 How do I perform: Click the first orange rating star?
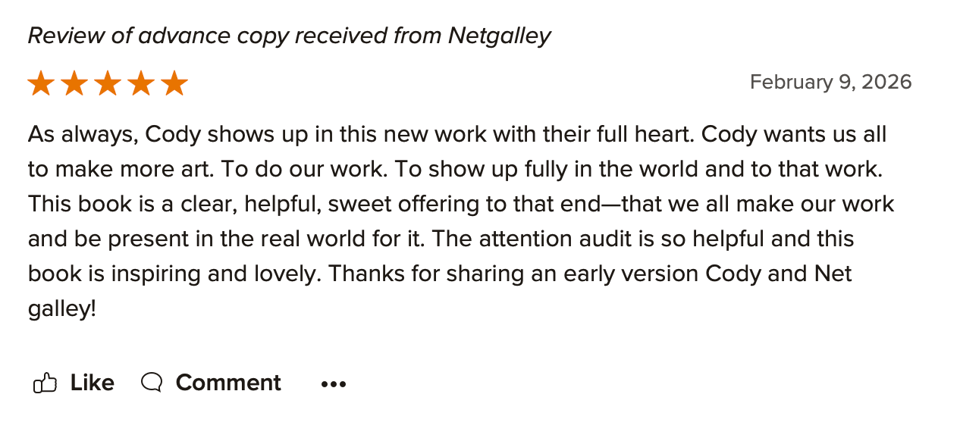coord(41,83)
